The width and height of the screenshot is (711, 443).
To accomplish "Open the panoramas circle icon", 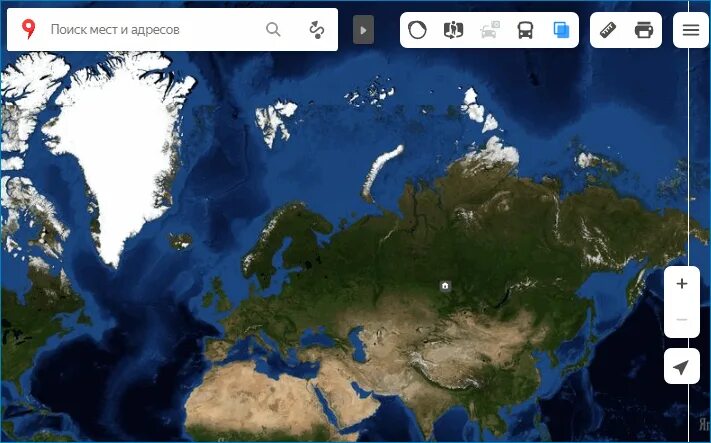I will [x=417, y=30].
